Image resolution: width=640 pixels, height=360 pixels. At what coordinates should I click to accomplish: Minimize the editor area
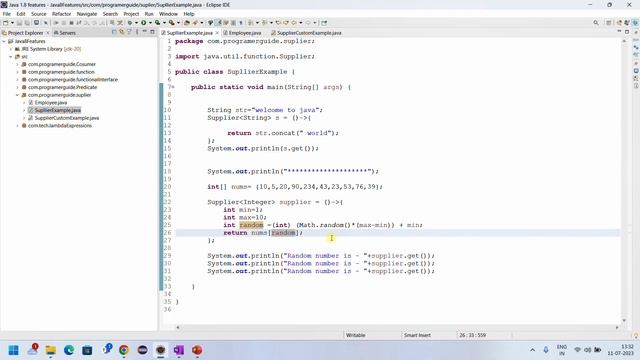click(x=619, y=32)
